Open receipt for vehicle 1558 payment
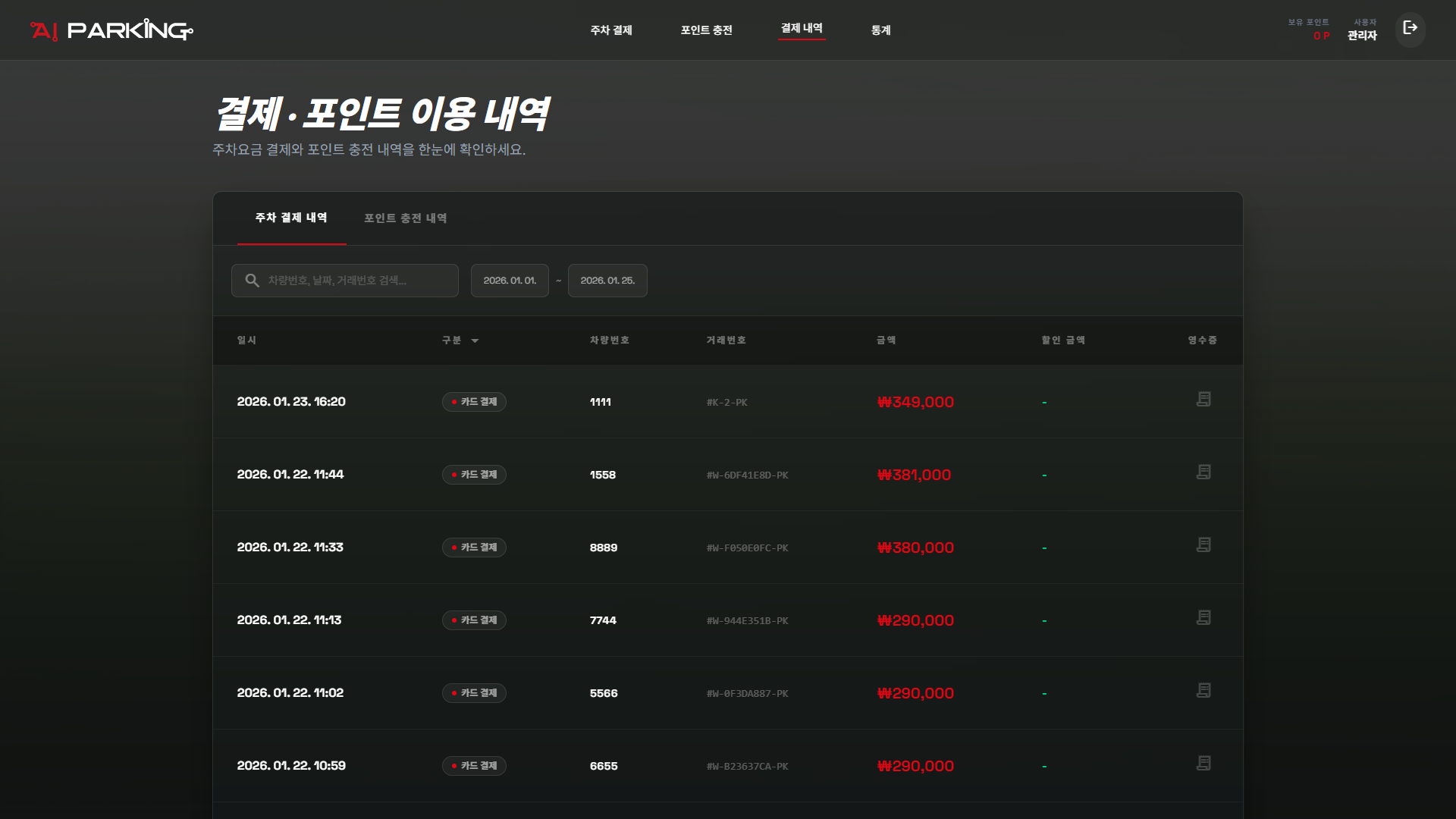 (1203, 472)
